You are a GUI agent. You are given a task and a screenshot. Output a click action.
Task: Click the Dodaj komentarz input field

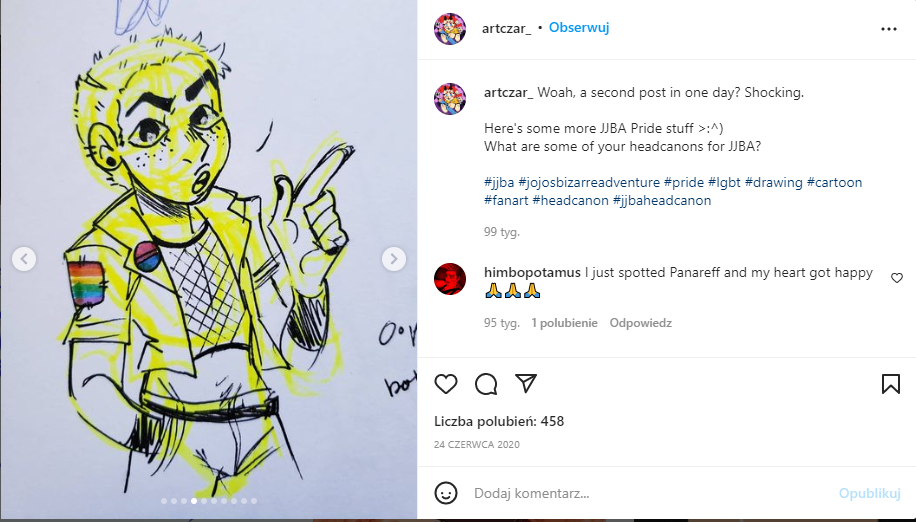[x=648, y=493]
